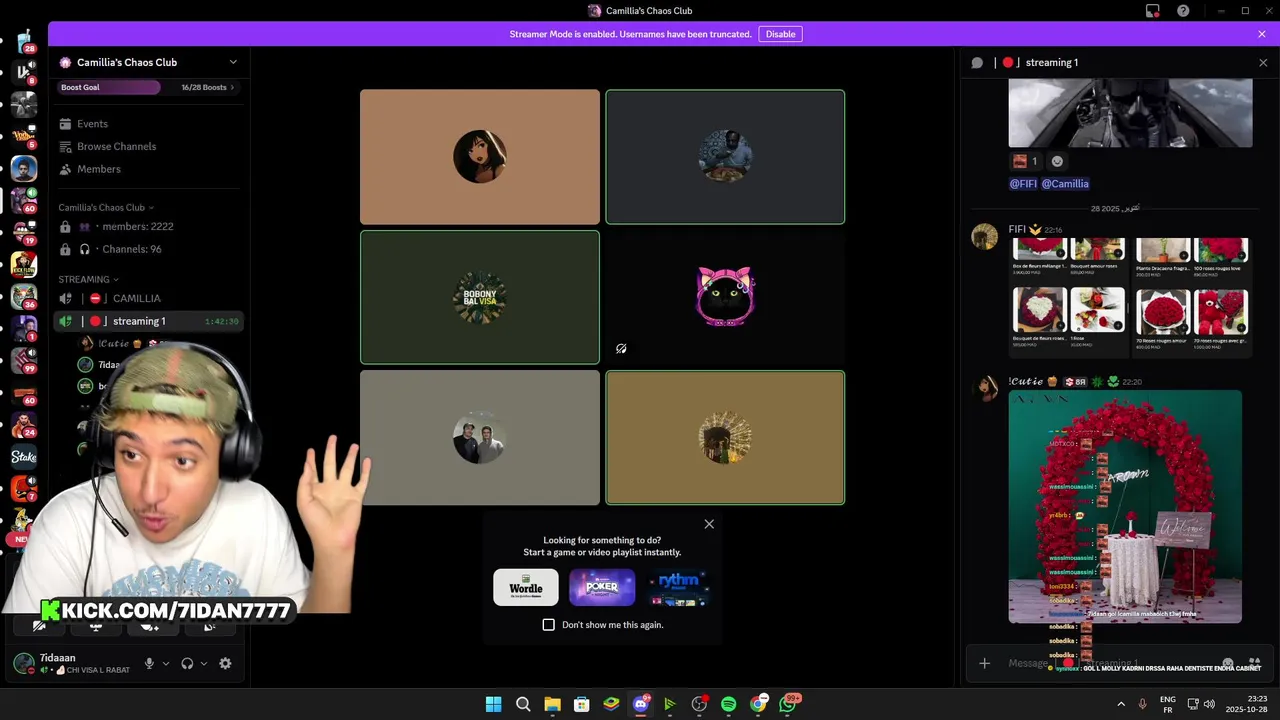Open Discord taskbar icon

click(x=641, y=704)
